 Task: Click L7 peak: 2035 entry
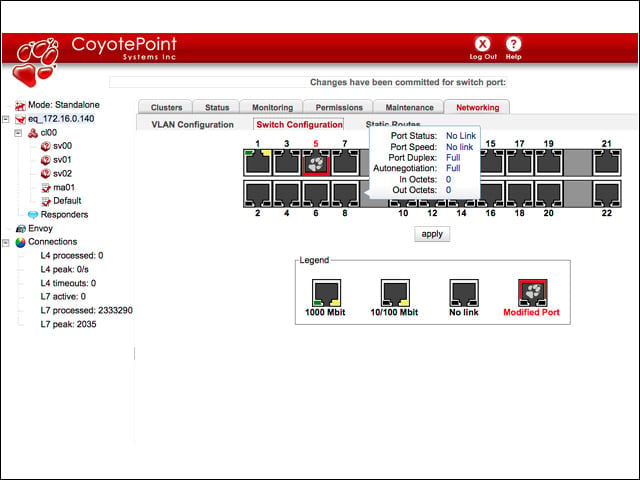(x=68, y=324)
